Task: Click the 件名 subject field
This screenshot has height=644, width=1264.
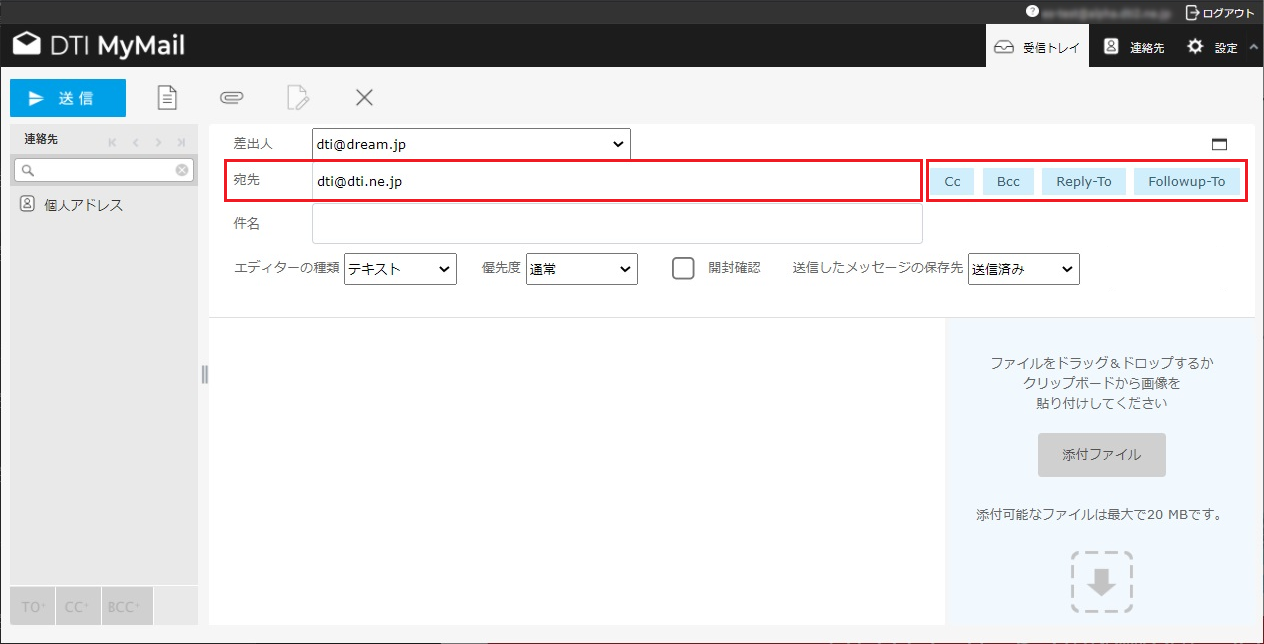Action: coord(617,223)
